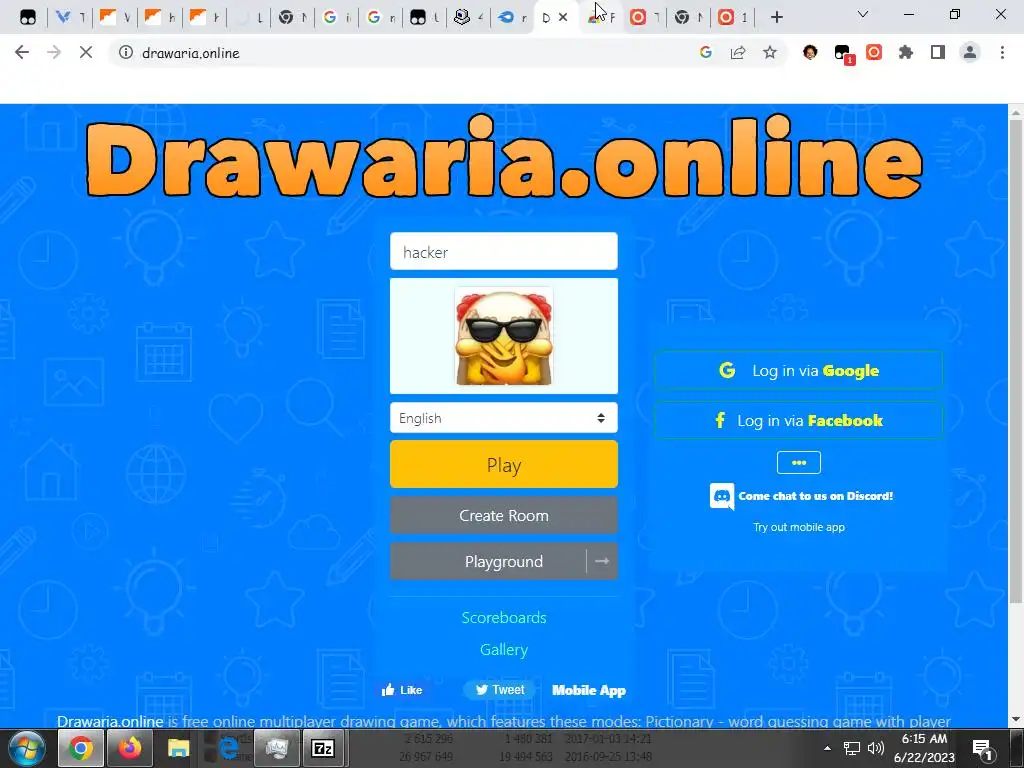Click the Drawaria.online title logo
Image resolution: width=1024 pixels, height=768 pixels.
click(x=504, y=157)
